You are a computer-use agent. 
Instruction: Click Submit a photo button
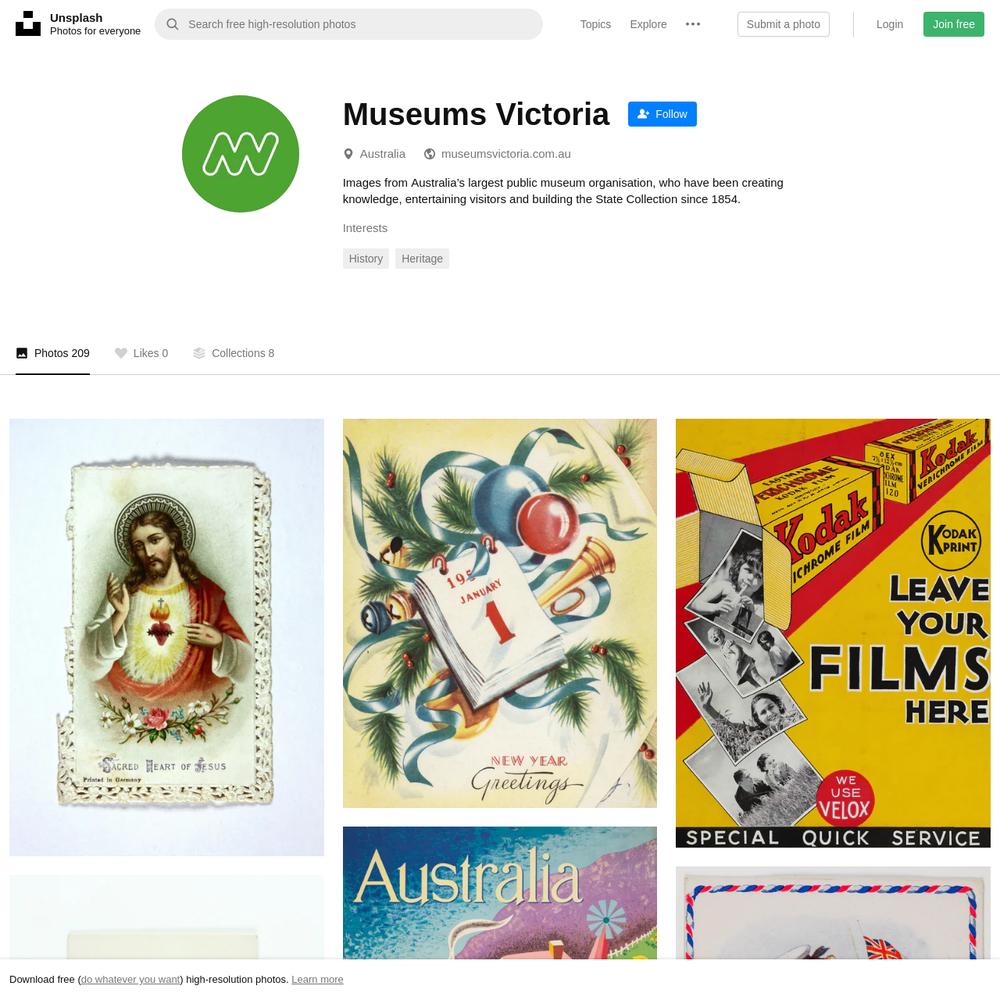(783, 24)
